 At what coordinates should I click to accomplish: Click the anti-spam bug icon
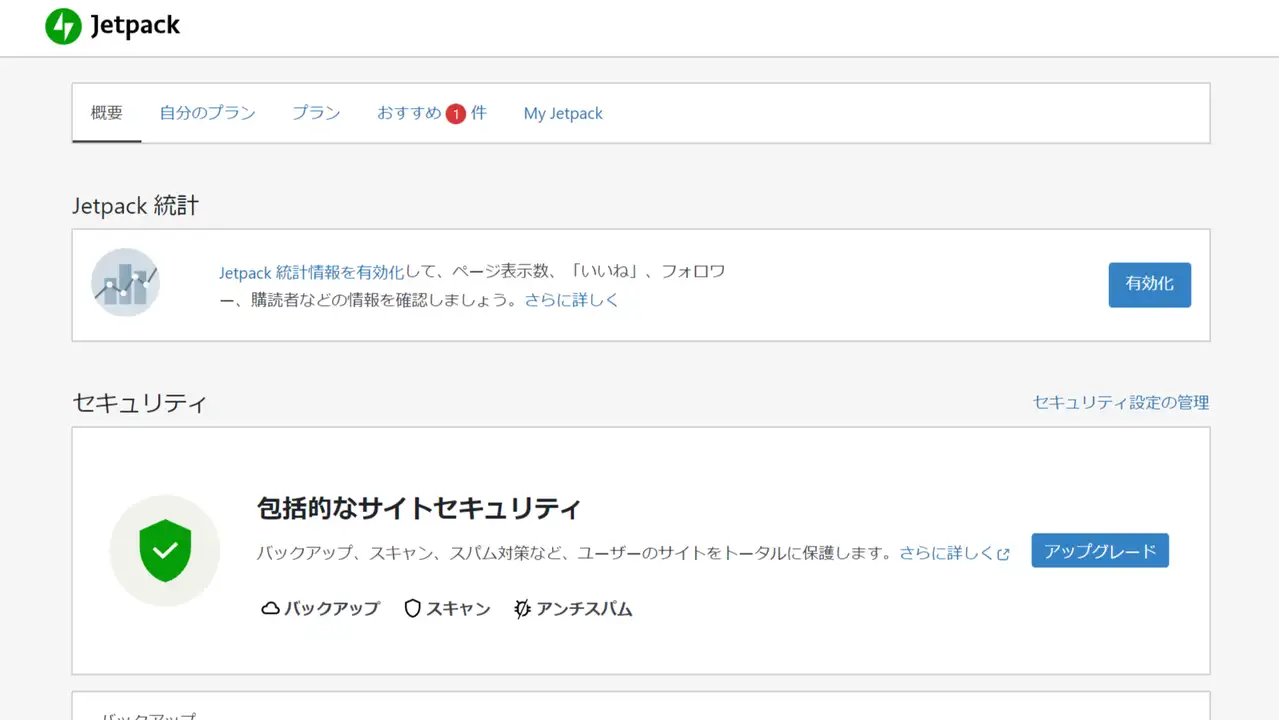[522, 608]
